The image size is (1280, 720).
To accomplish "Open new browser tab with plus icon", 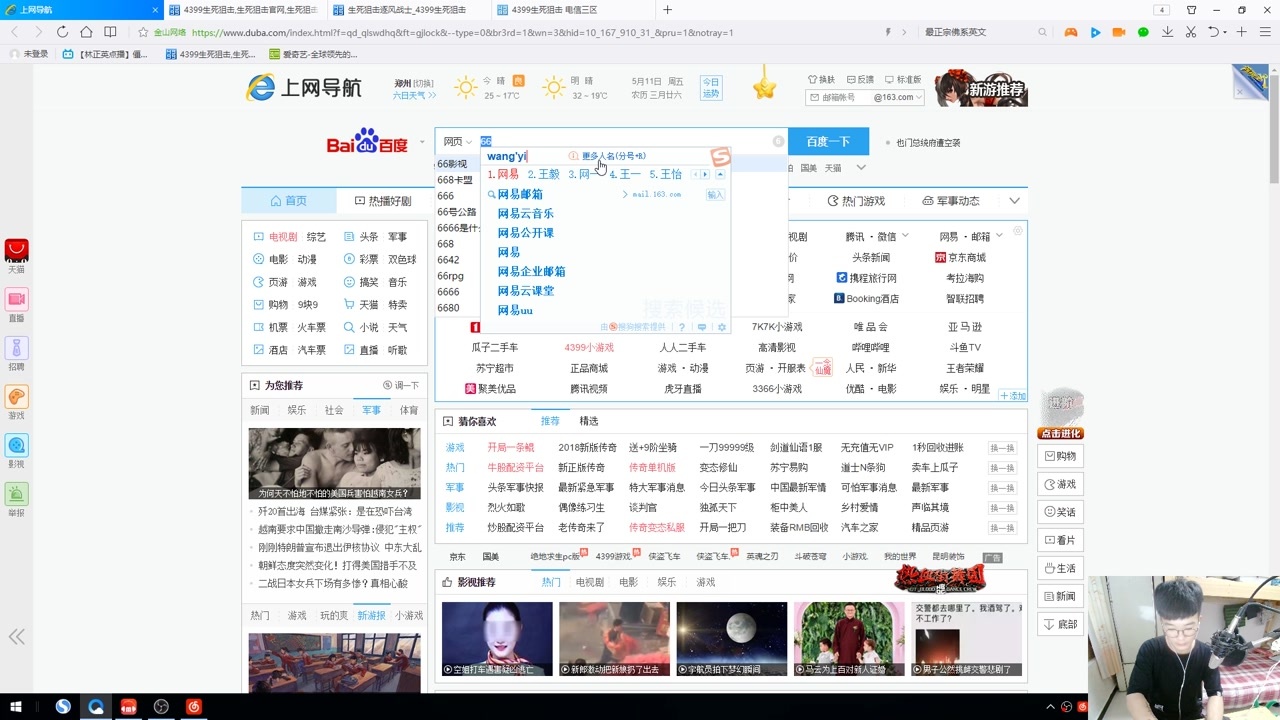I will (667, 10).
